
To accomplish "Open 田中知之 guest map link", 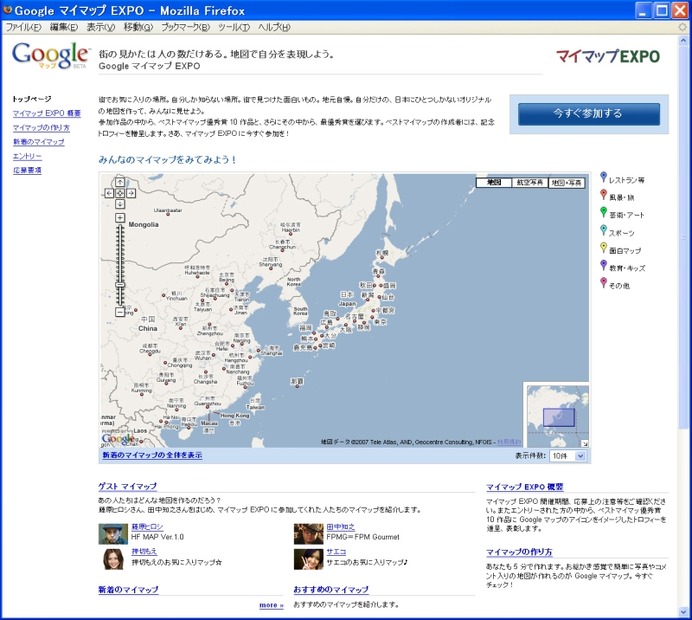I will 341,527.
